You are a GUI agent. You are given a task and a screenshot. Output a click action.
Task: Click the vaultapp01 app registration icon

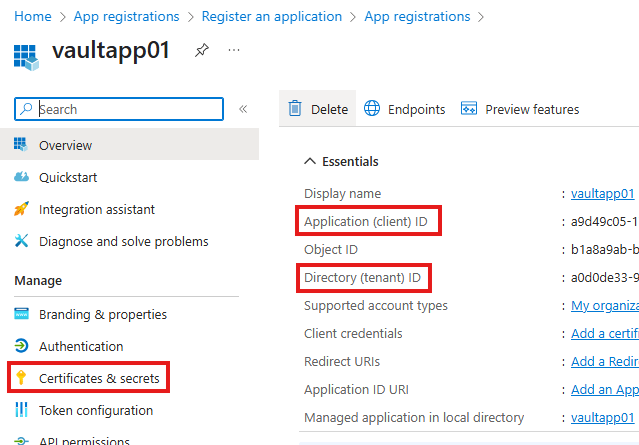26,57
